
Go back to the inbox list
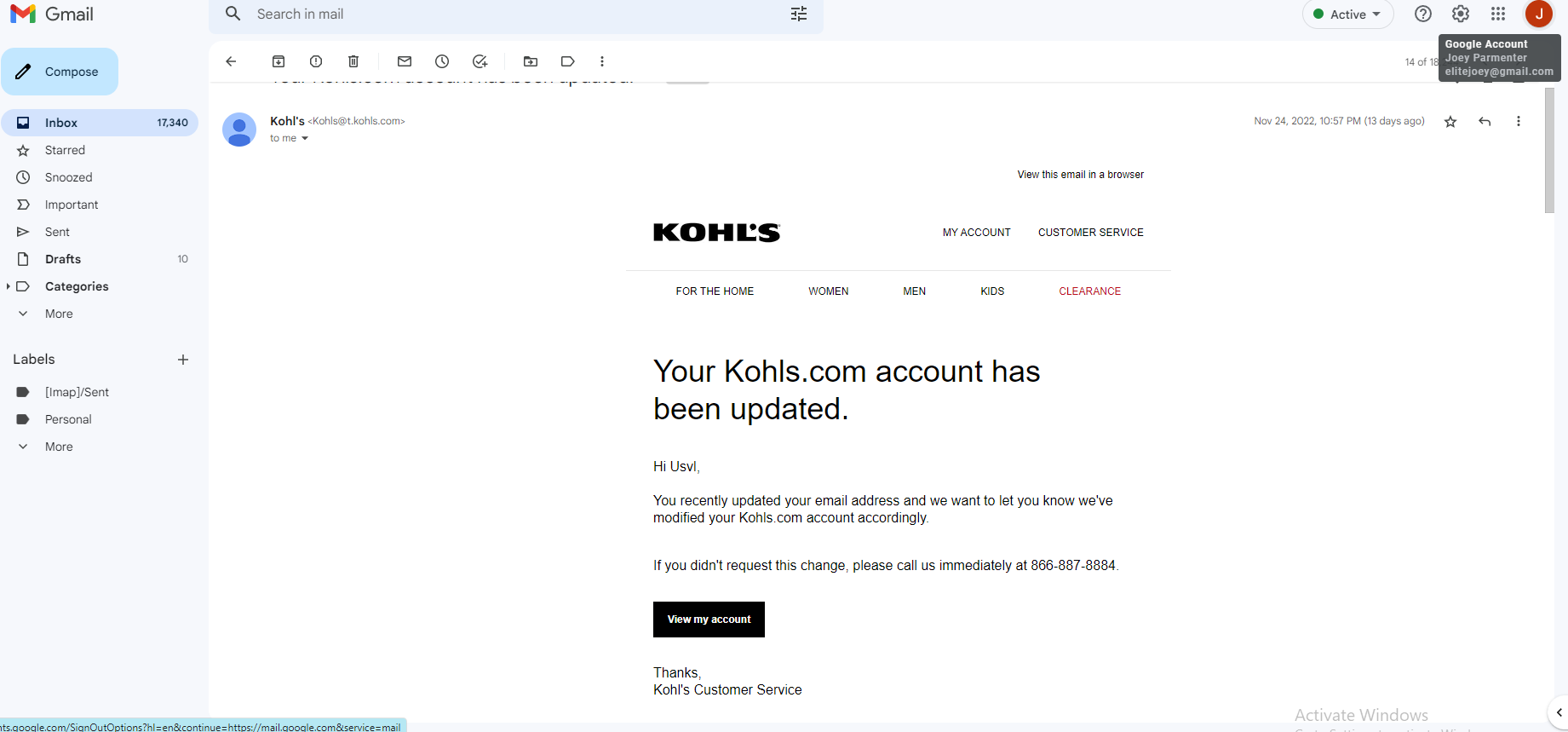click(x=231, y=61)
